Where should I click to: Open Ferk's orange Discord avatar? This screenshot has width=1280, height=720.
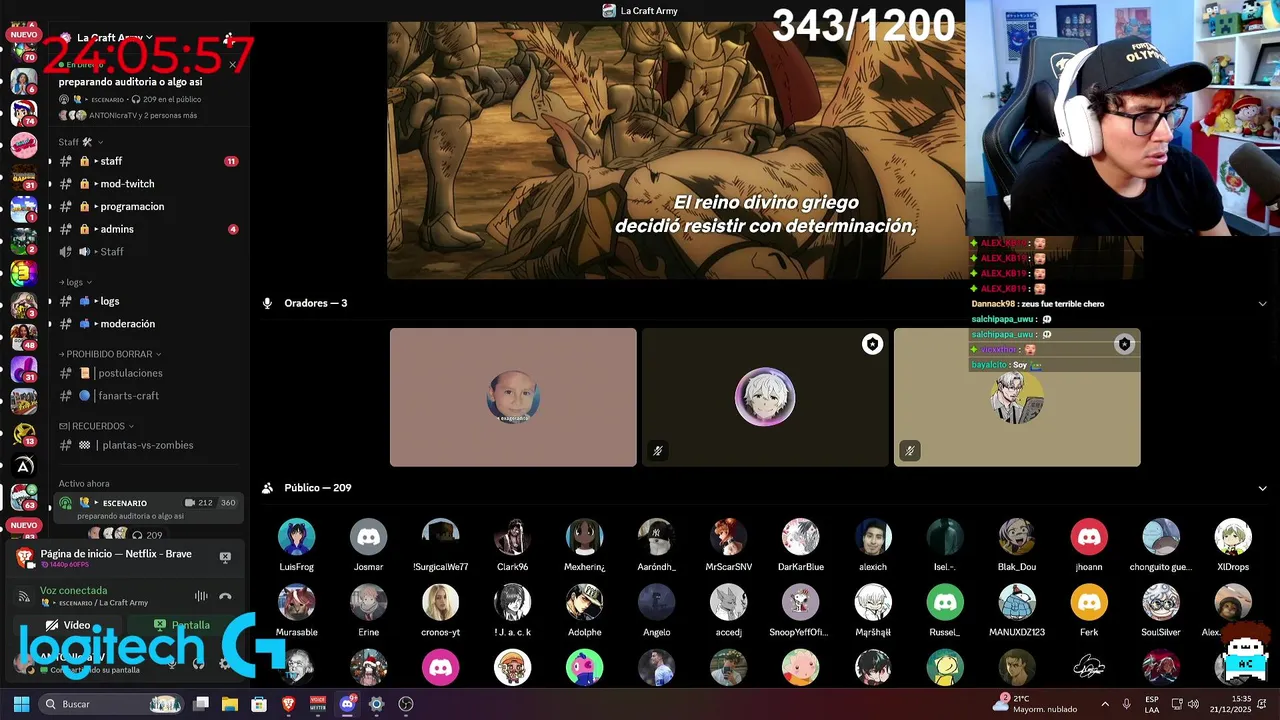[1089, 603]
